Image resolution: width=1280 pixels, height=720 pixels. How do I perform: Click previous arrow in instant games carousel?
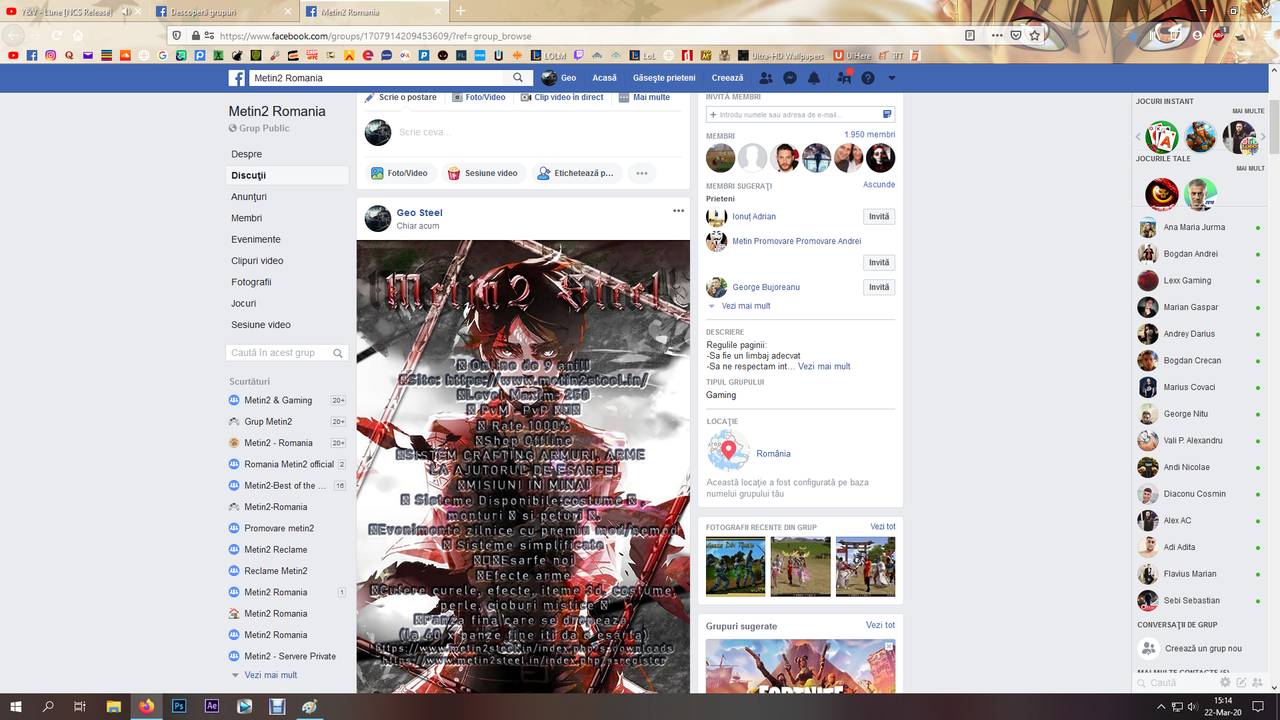(x=1138, y=137)
